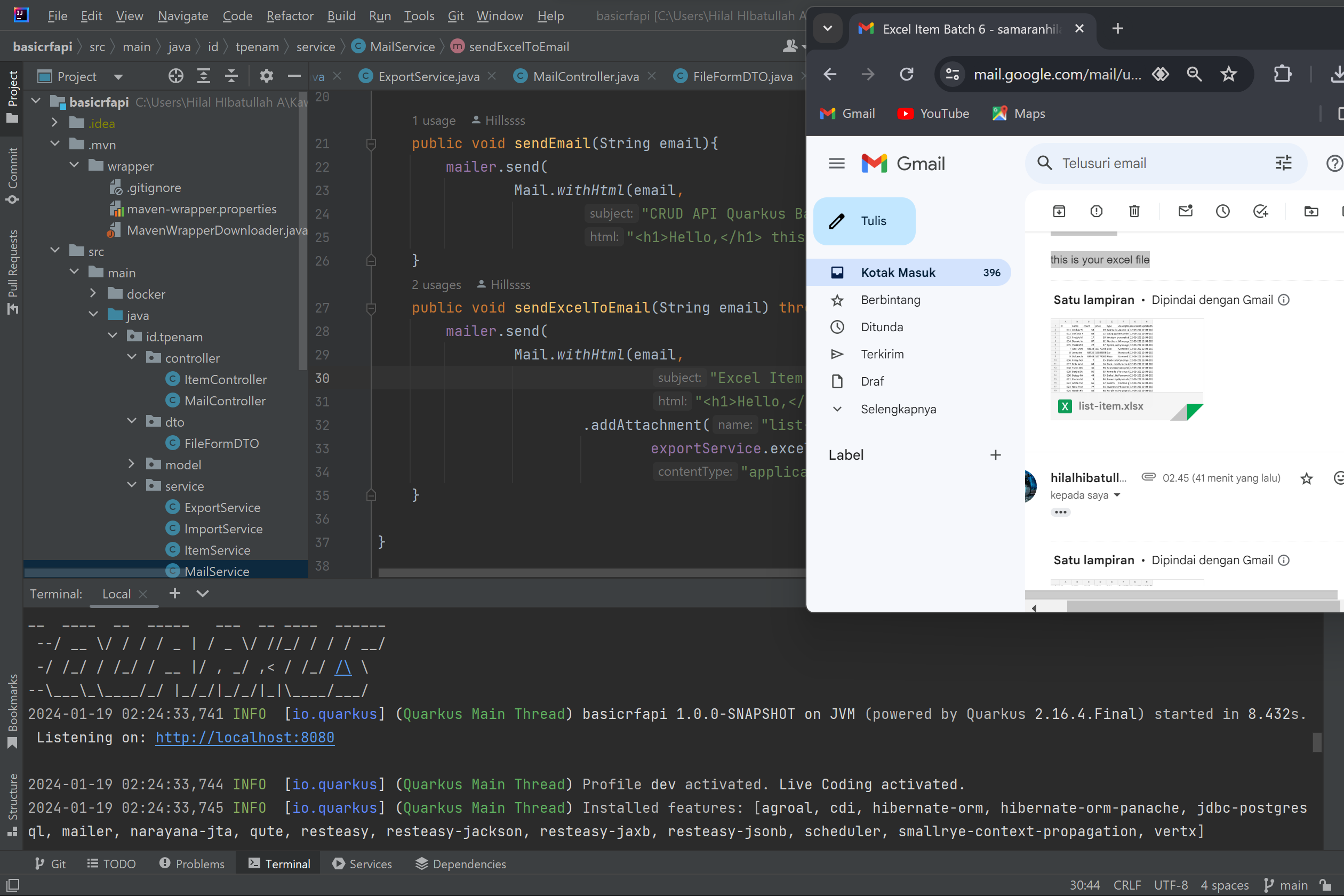Mark the email as unread with the envelope icon
This screenshot has width=1344, height=896.
coord(1186,211)
